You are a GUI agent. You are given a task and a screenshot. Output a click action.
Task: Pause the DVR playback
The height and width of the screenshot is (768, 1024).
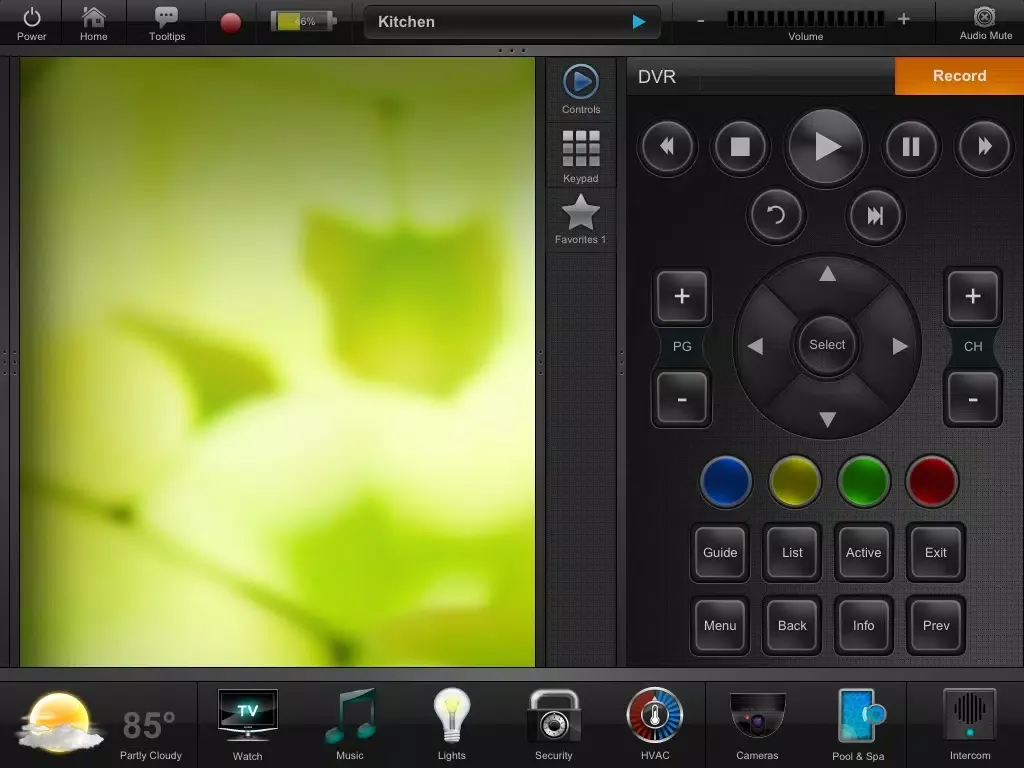pos(911,146)
